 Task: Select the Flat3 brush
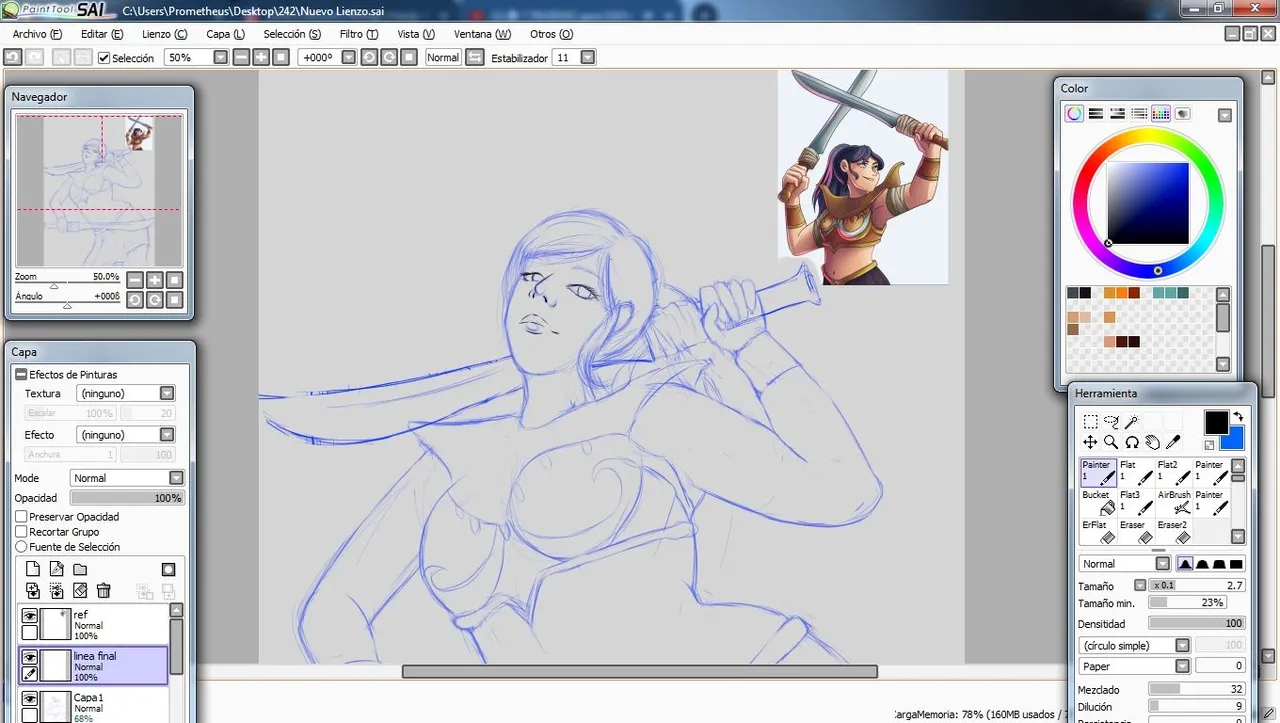click(1136, 502)
